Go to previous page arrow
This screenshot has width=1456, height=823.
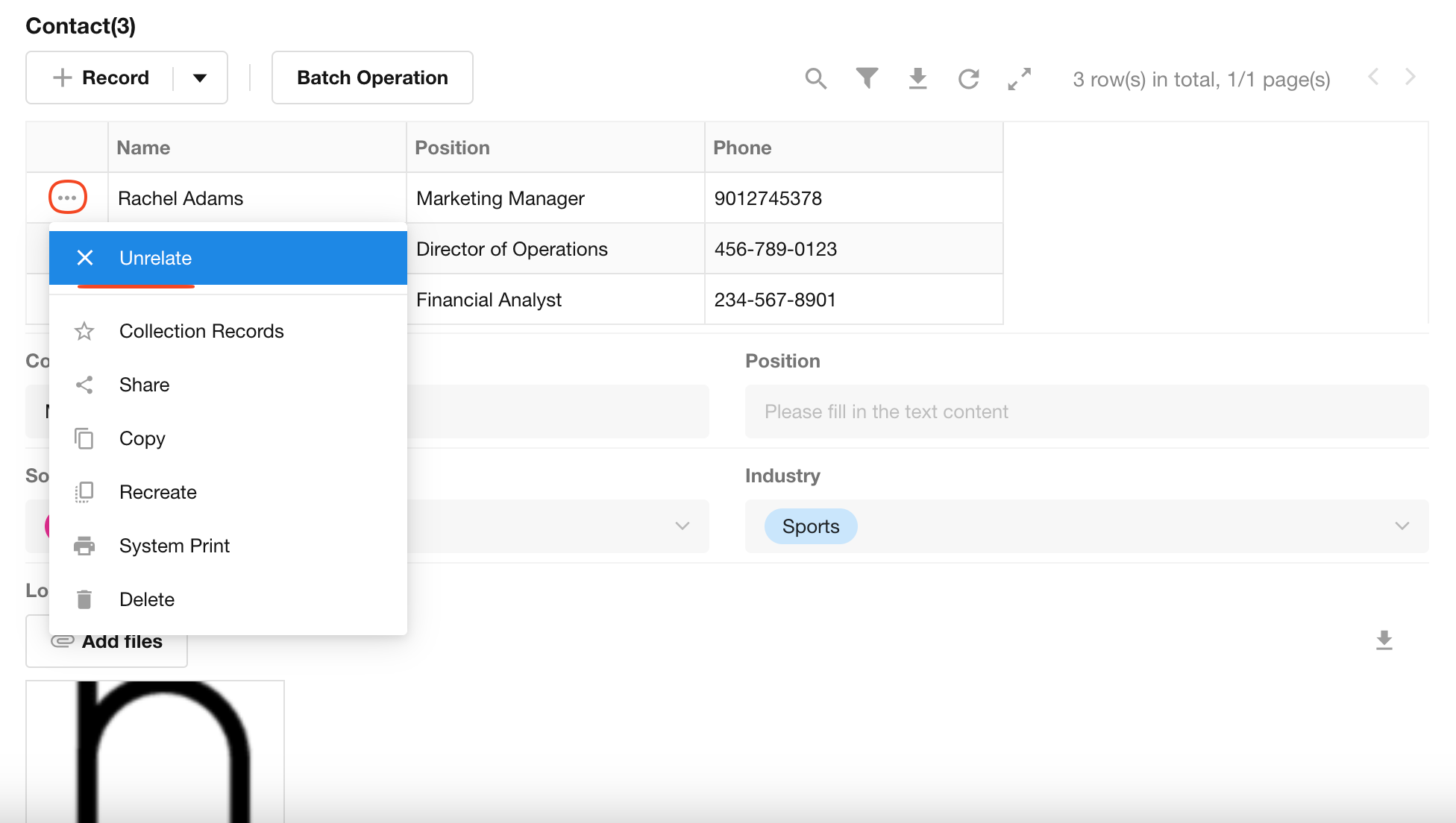click(x=1373, y=77)
